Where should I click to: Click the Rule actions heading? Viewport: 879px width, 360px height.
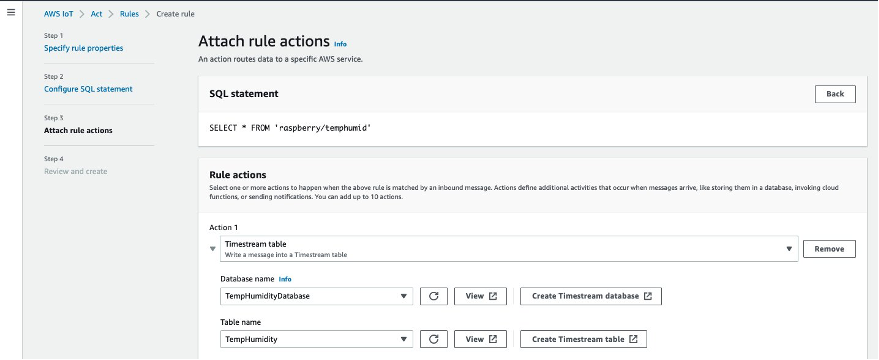click(x=238, y=175)
